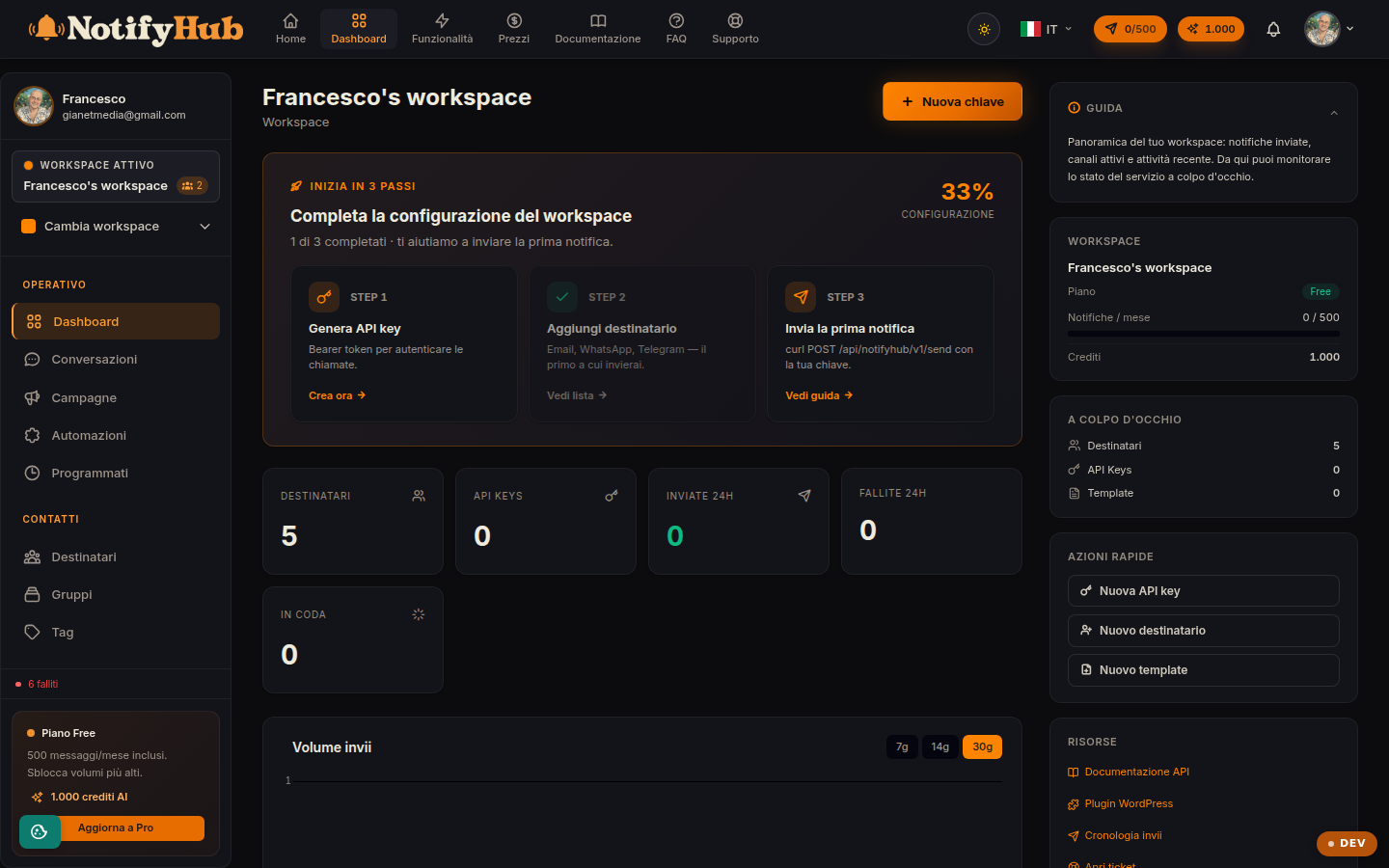Open cookie preferences icon

coord(40,831)
